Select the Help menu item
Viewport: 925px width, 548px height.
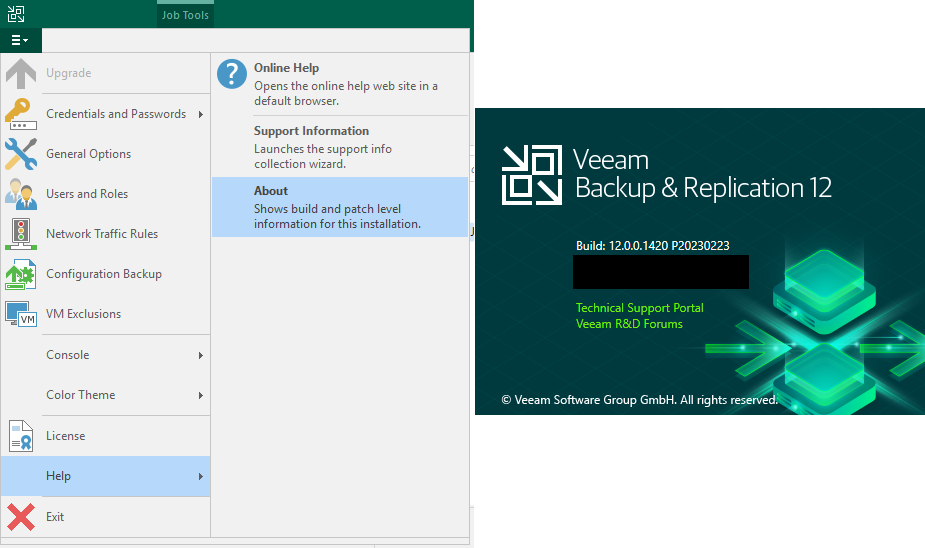pyautogui.click(x=106, y=476)
